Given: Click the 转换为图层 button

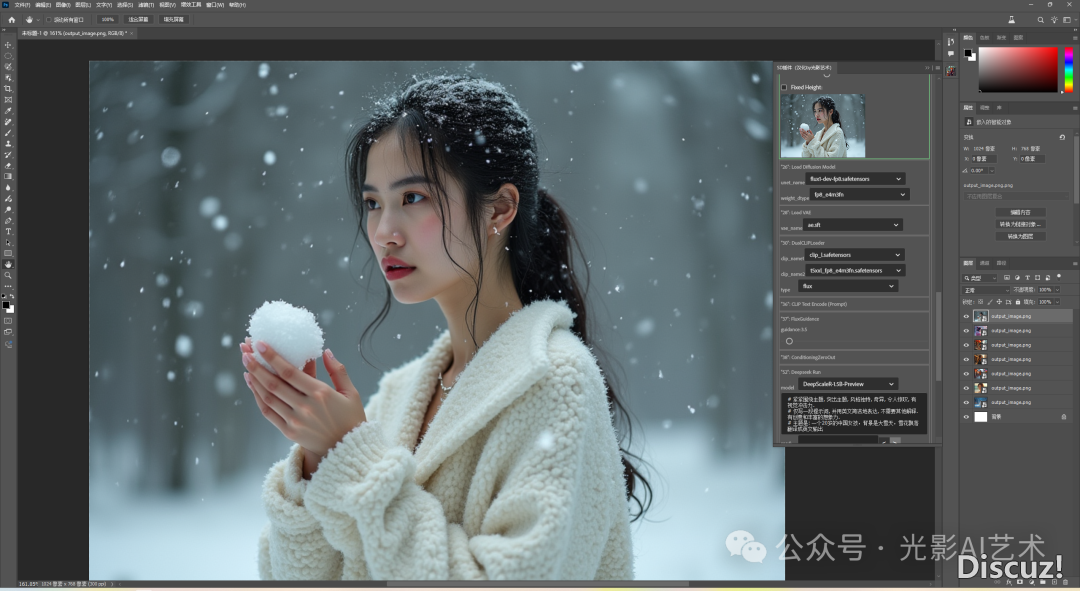Looking at the screenshot, I should (1021, 236).
